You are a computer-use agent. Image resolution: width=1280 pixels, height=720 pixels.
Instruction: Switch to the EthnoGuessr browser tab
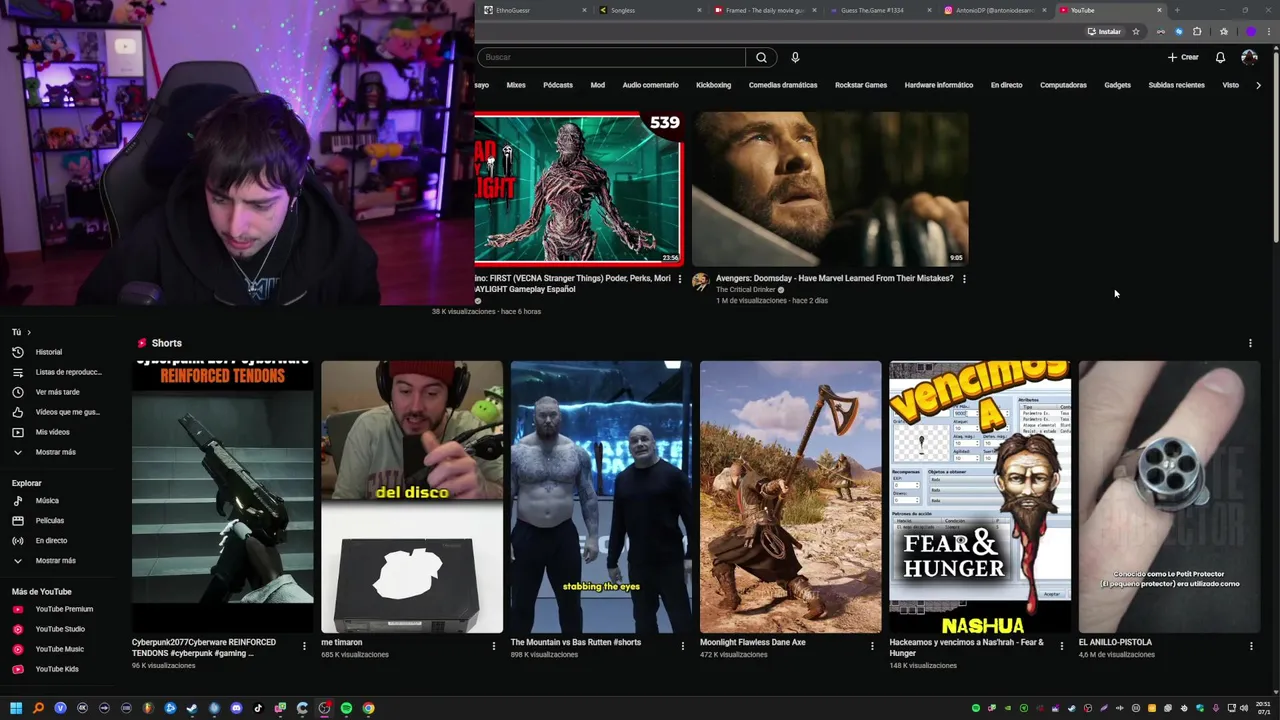point(535,10)
